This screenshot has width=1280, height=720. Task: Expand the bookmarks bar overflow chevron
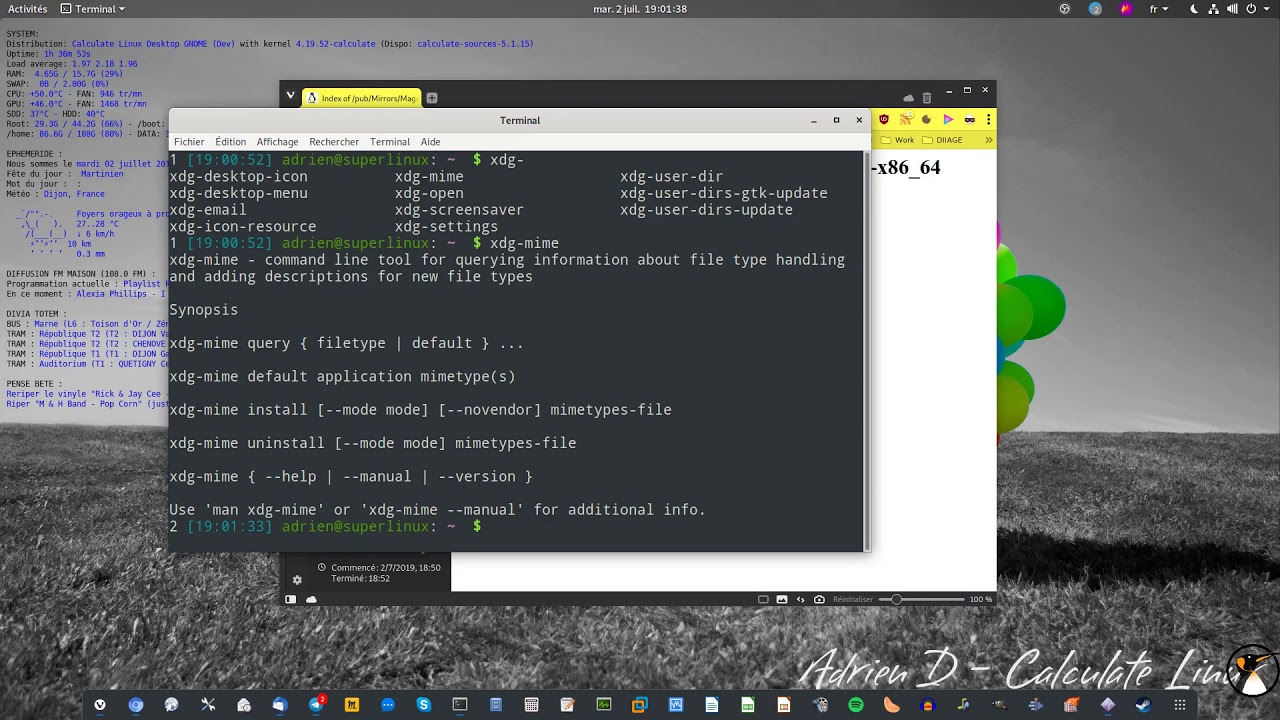coord(989,140)
